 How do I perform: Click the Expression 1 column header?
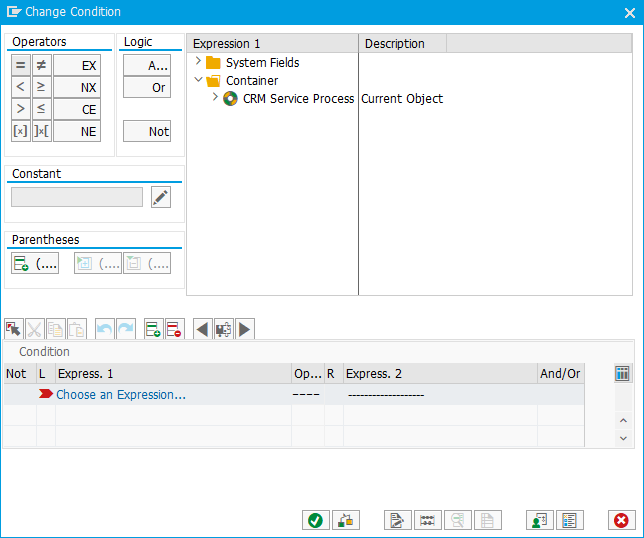(272, 43)
